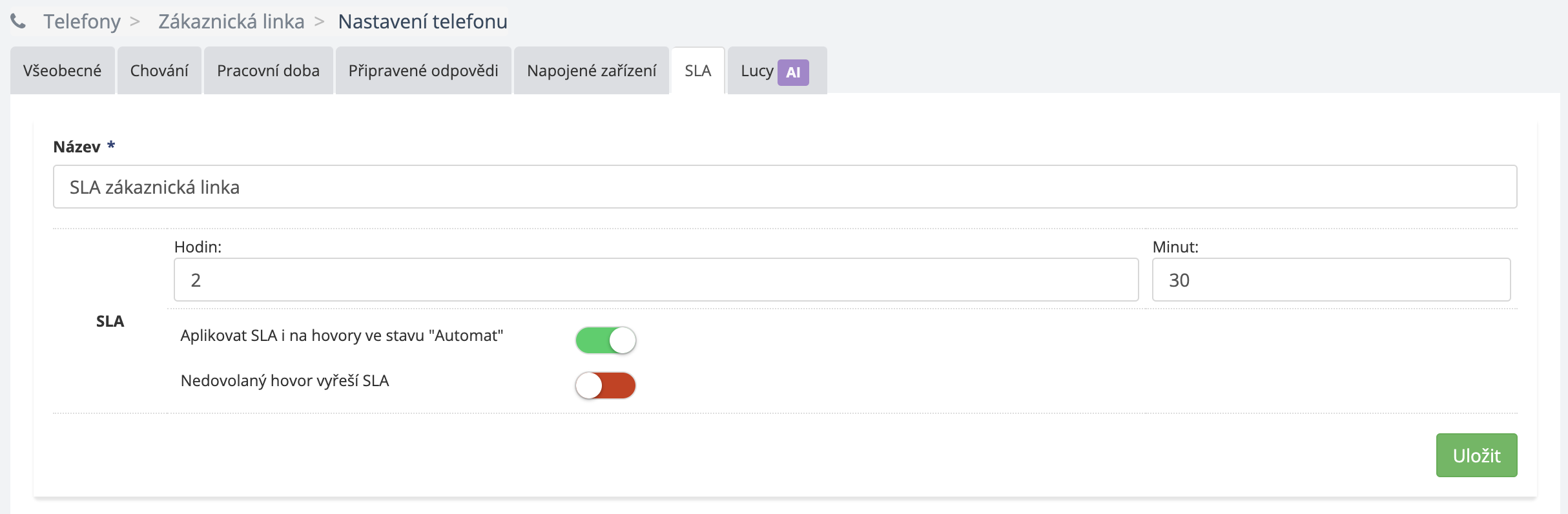Enable the Nedovolaný hovor vyřeší SLA toggle
Screen dimensions: 1568x514
[606, 385]
